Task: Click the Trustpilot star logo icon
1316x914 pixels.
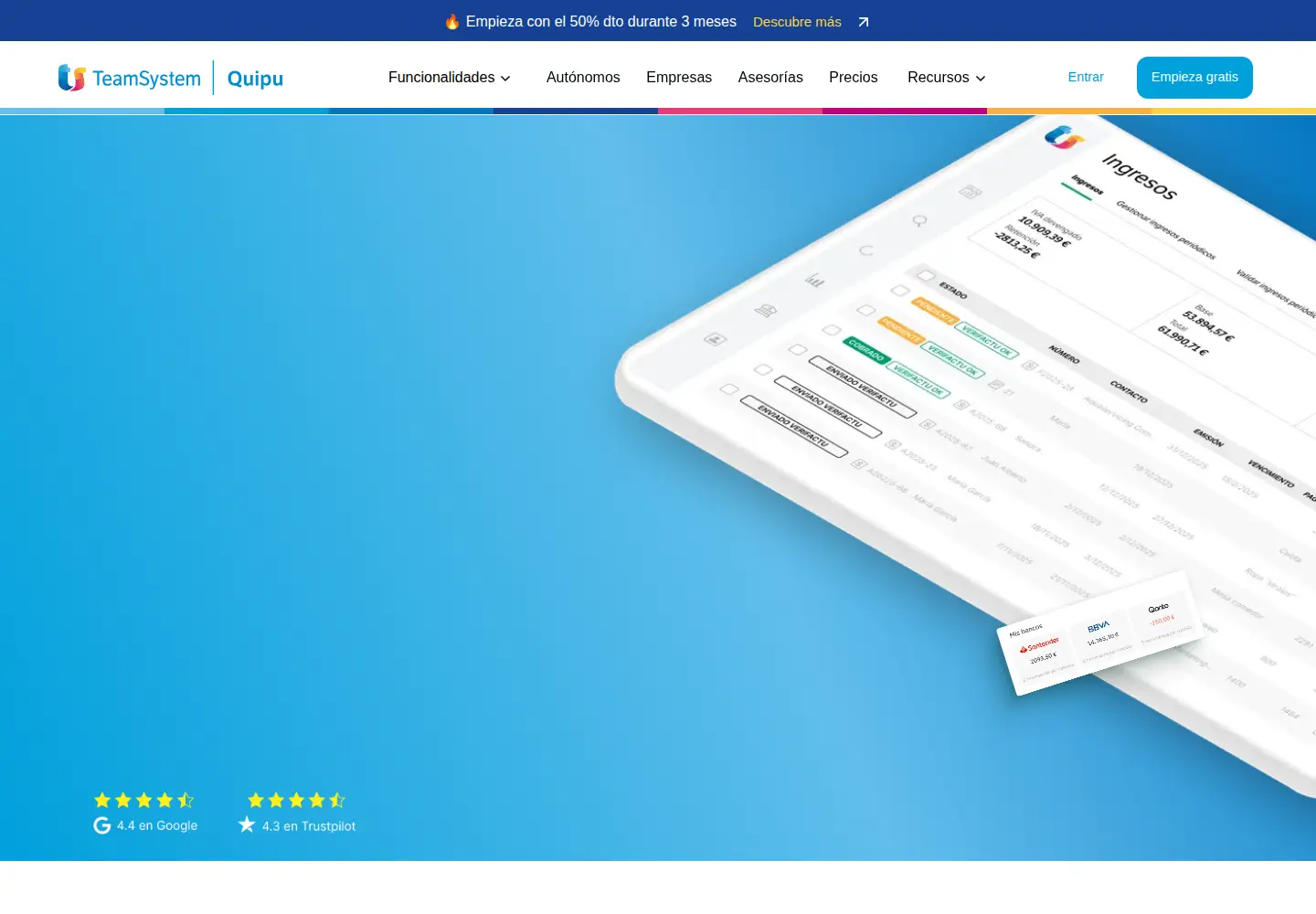Action: [247, 824]
